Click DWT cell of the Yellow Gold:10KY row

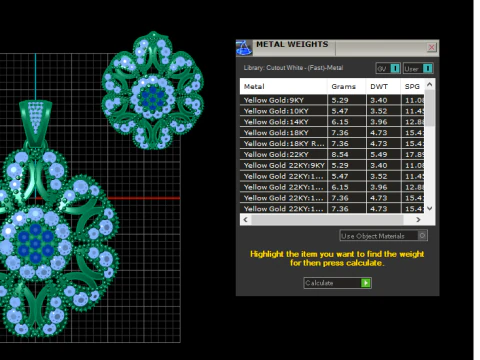click(x=384, y=111)
